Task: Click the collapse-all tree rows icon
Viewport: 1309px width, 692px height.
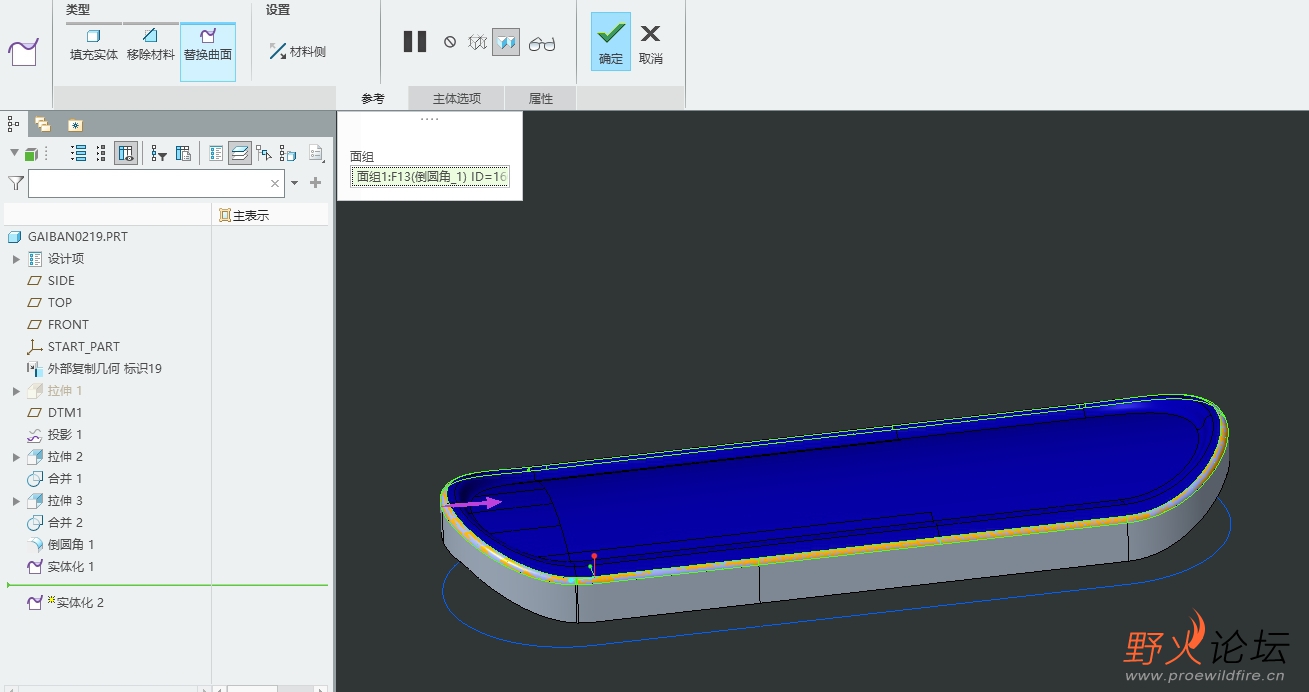Action: 101,153
